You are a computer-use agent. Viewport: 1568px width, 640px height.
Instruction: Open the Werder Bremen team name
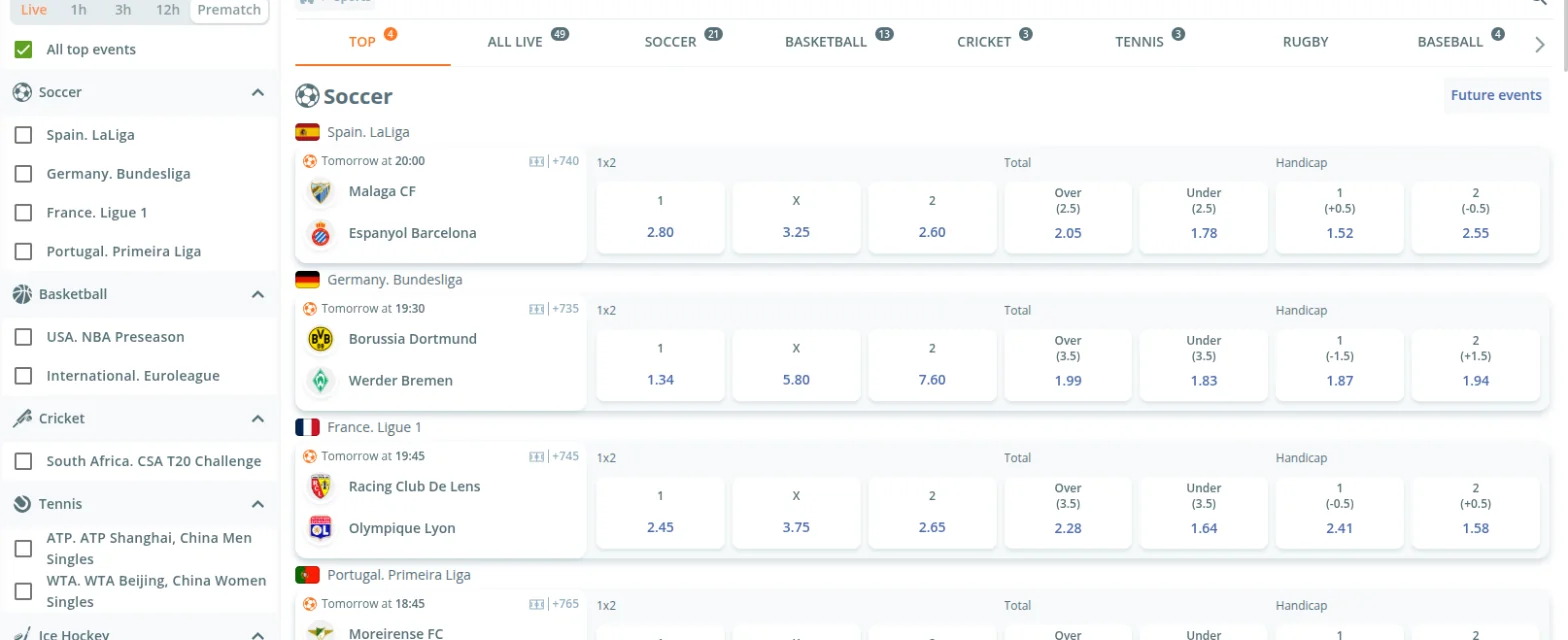(401, 380)
